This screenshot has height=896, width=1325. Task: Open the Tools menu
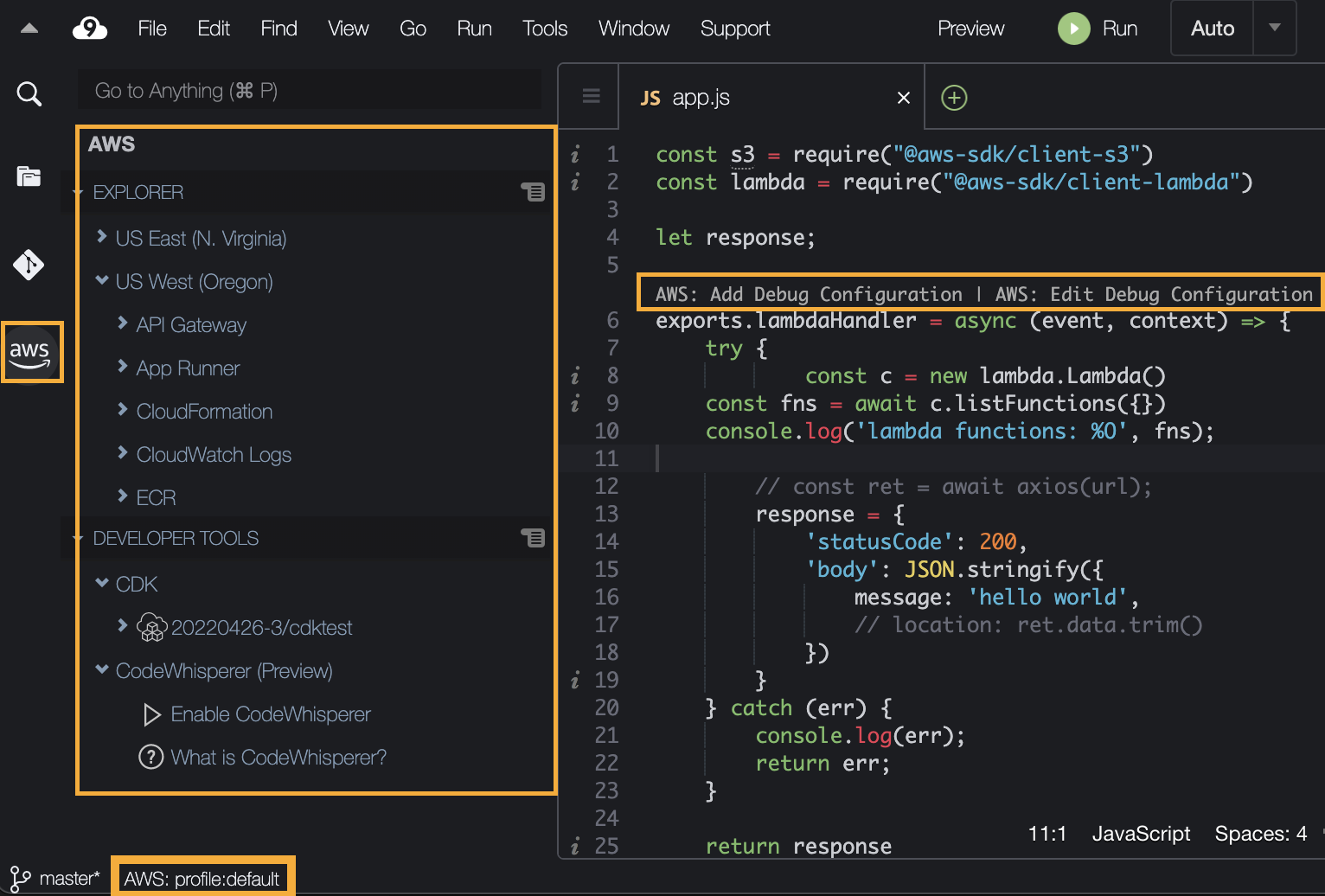point(545,29)
